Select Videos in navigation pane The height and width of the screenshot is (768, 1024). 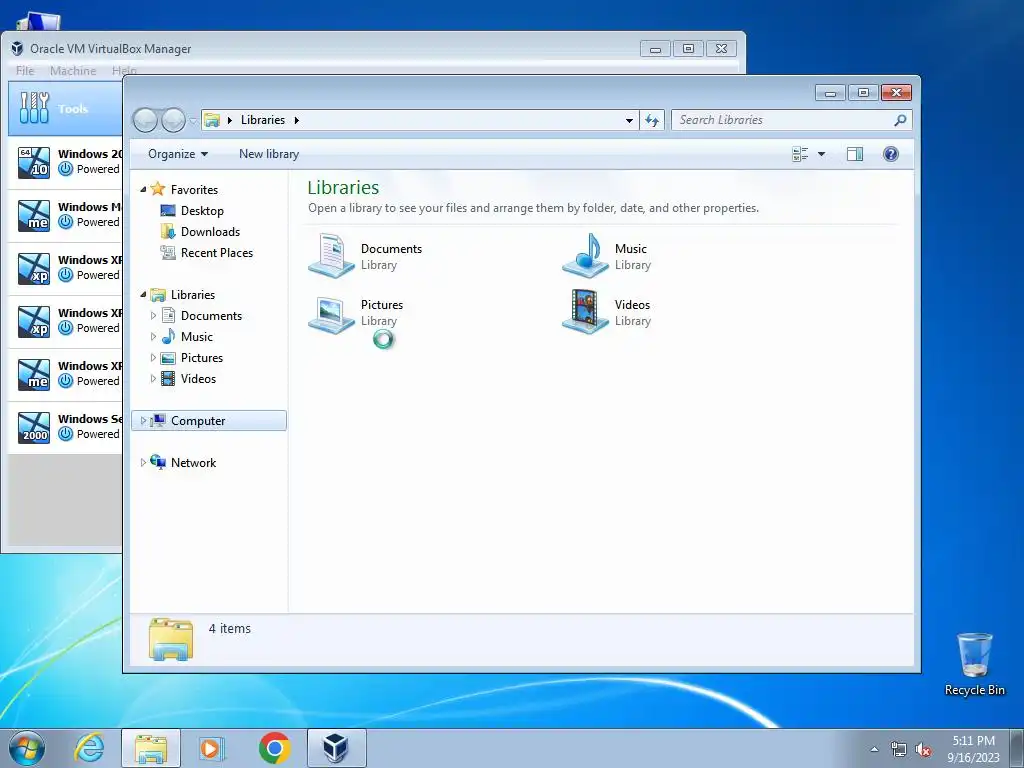(189, 379)
